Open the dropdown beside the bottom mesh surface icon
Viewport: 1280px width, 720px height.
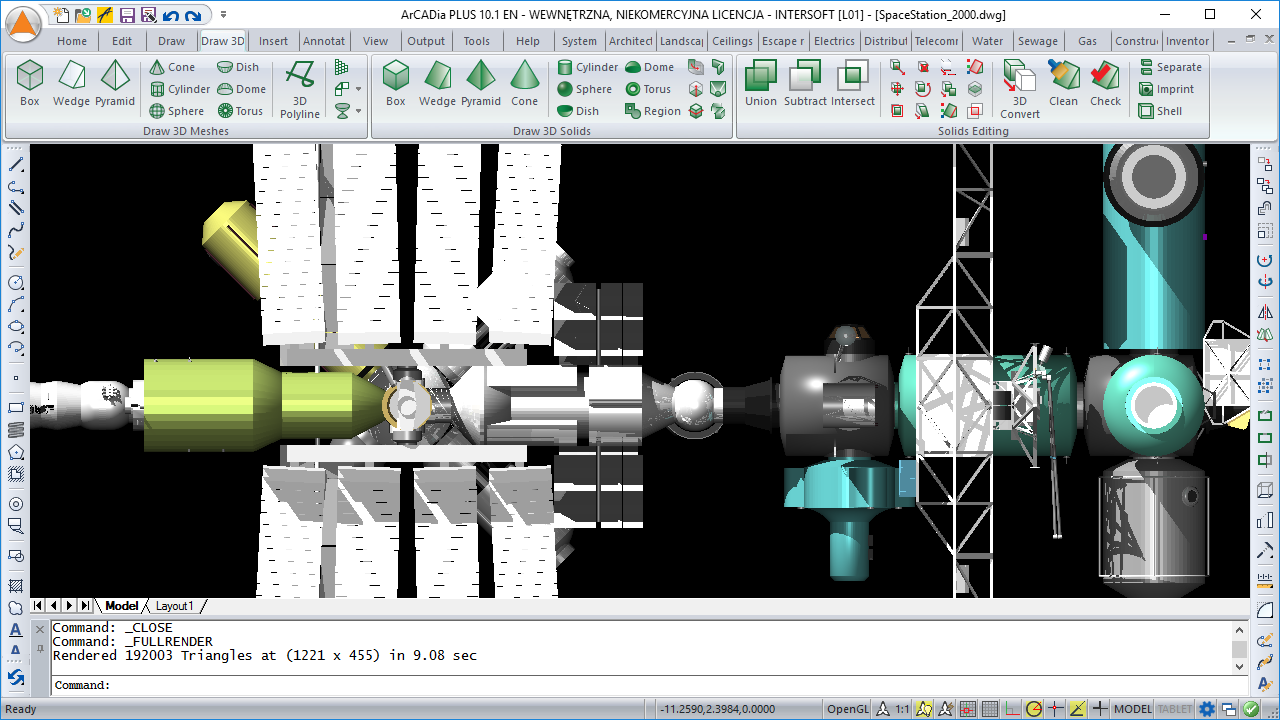tap(358, 111)
